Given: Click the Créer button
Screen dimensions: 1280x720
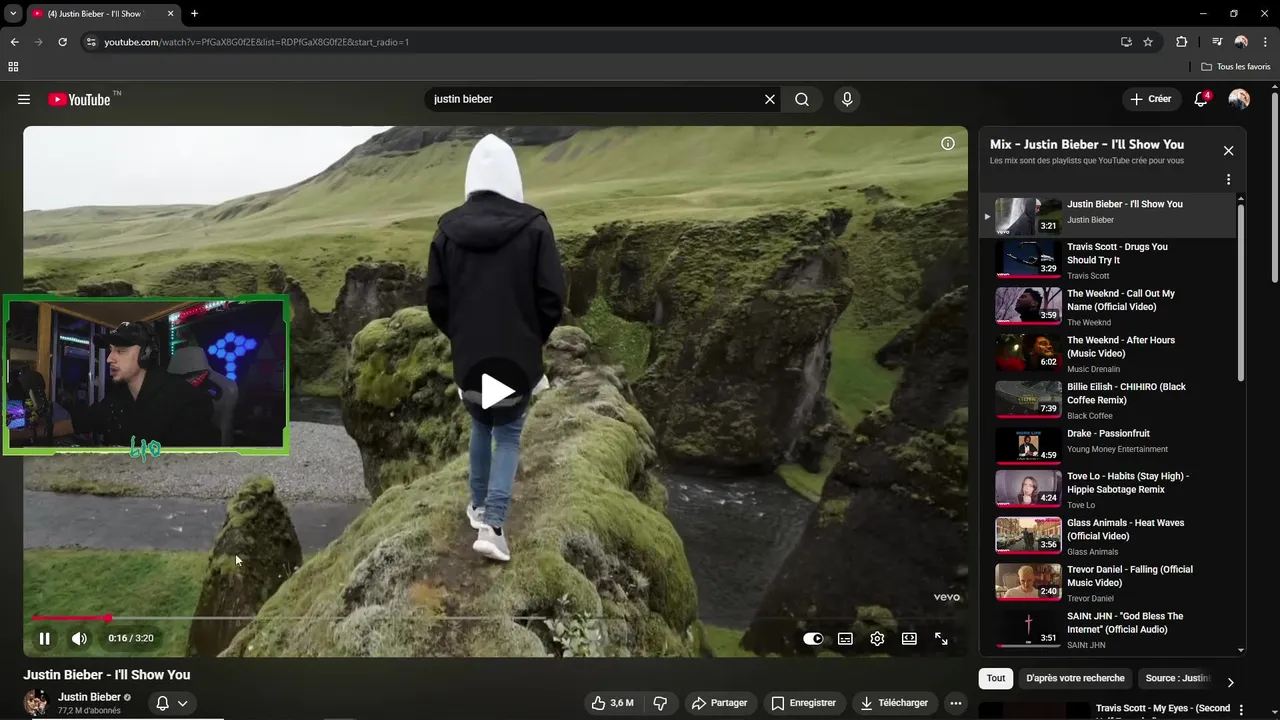Looking at the screenshot, I should click(x=1151, y=99).
